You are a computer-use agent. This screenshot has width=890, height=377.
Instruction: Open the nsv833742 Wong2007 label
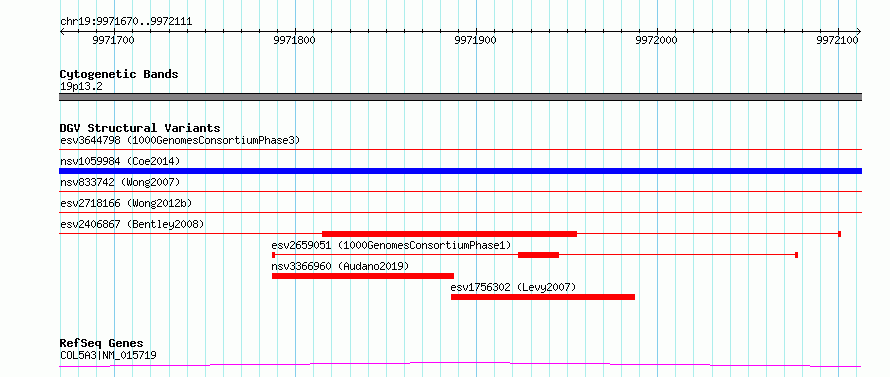point(120,182)
